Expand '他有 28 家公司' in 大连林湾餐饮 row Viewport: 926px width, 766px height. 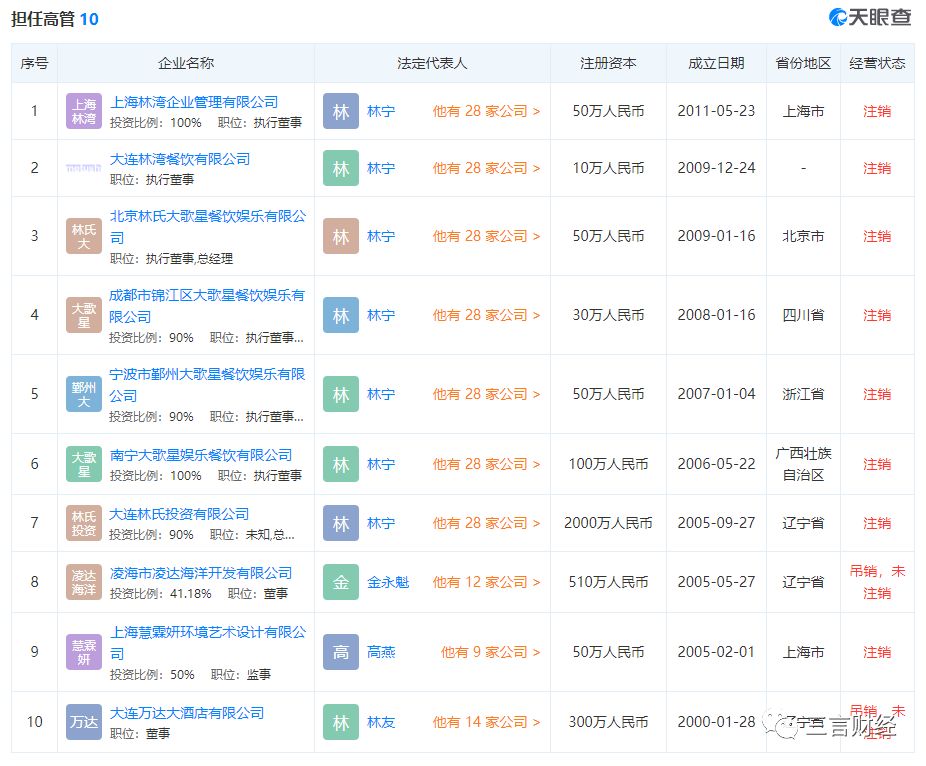[x=486, y=168]
